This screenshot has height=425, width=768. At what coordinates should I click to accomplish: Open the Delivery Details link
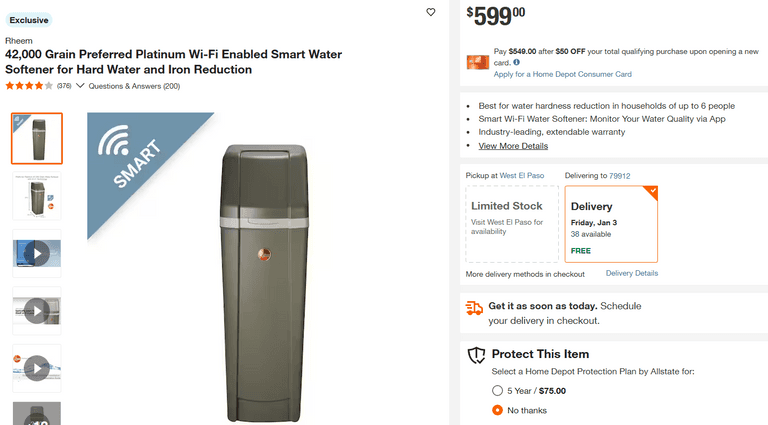632,273
